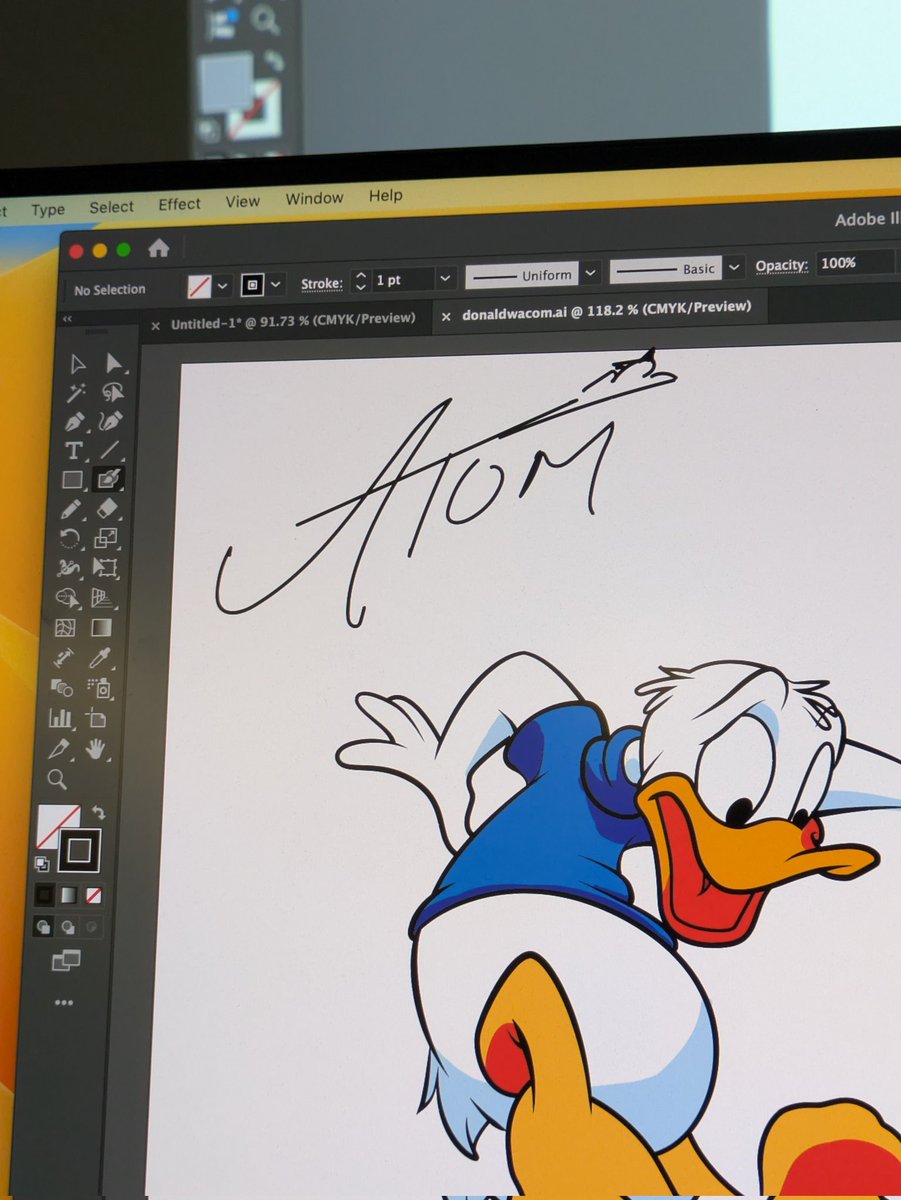Image resolution: width=901 pixels, height=1200 pixels.
Task: Adjust stroke weight stepper arrows
Action: [x=361, y=282]
